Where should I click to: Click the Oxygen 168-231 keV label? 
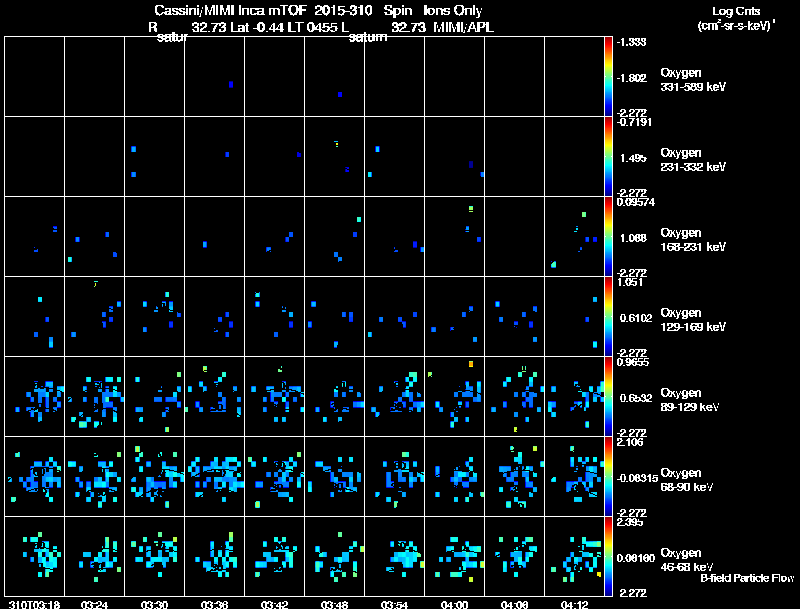tap(693, 240)
